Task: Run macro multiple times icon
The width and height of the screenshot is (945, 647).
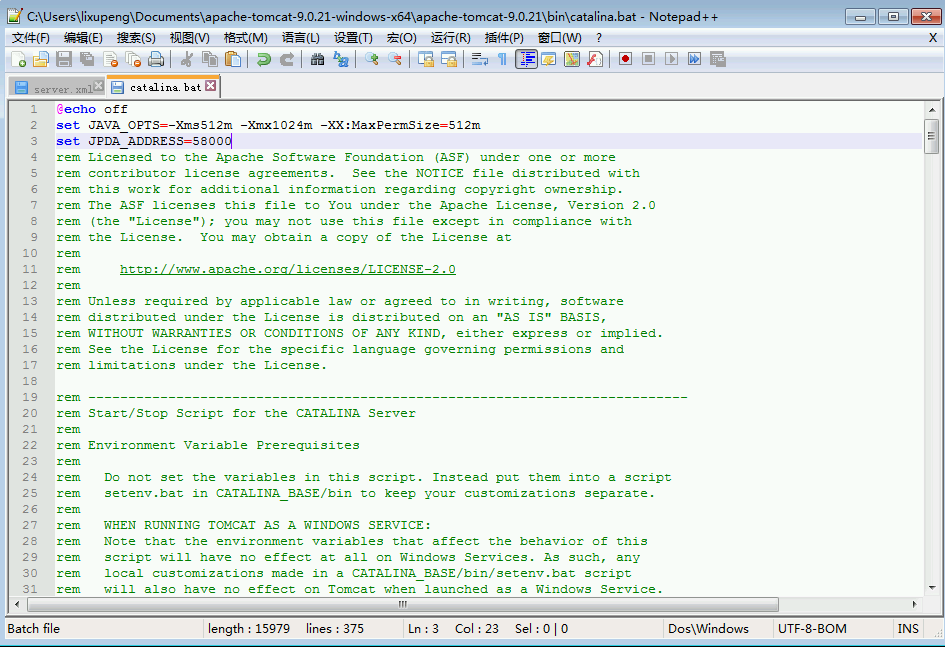Action: tap(694, 59)
